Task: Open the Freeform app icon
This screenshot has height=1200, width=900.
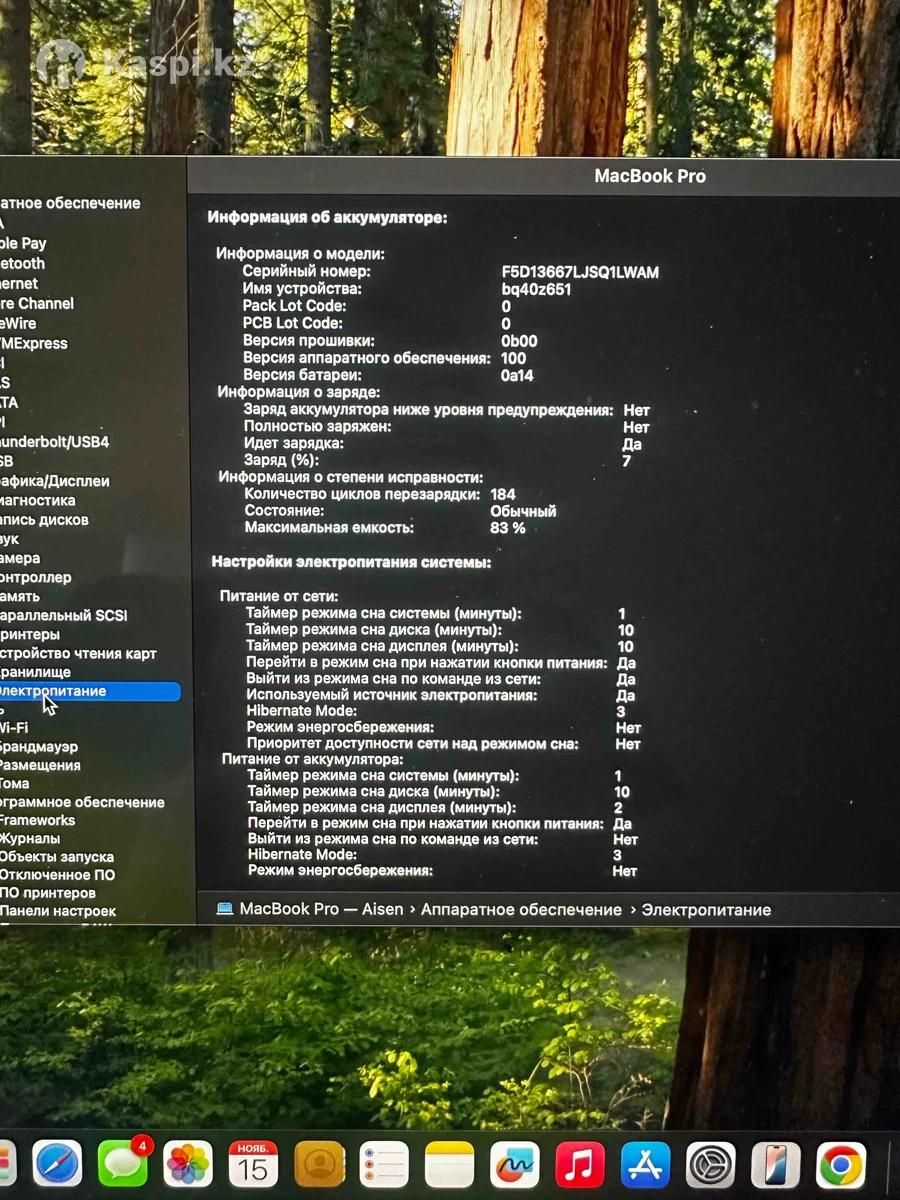Action: (x=515, y=1164)
